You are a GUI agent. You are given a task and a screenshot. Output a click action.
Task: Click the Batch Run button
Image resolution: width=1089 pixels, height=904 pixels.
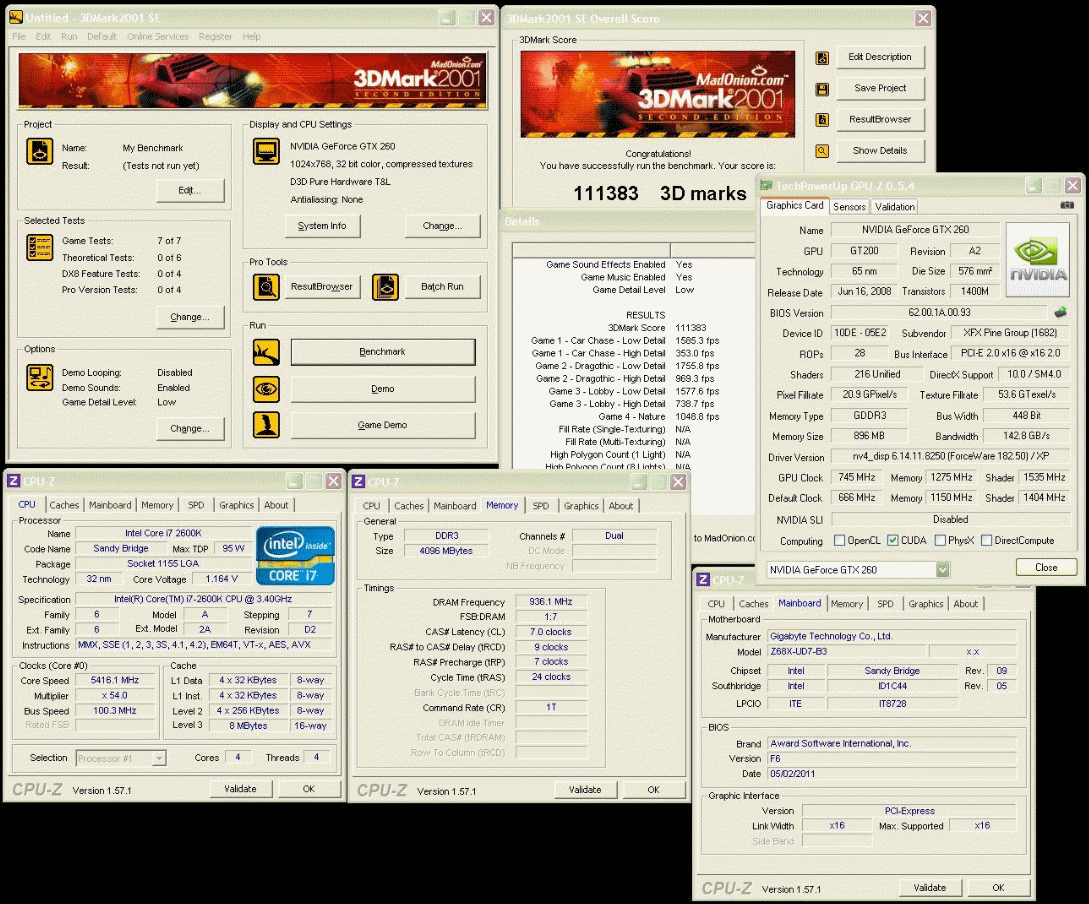click(442, 287)
